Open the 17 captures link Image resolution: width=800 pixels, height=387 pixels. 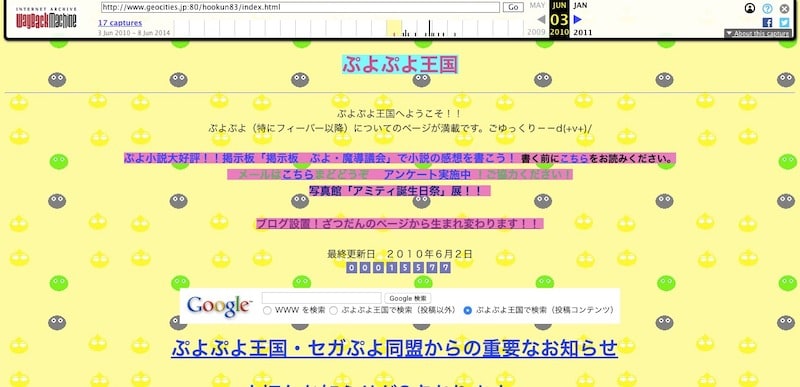tap(120, 23)
